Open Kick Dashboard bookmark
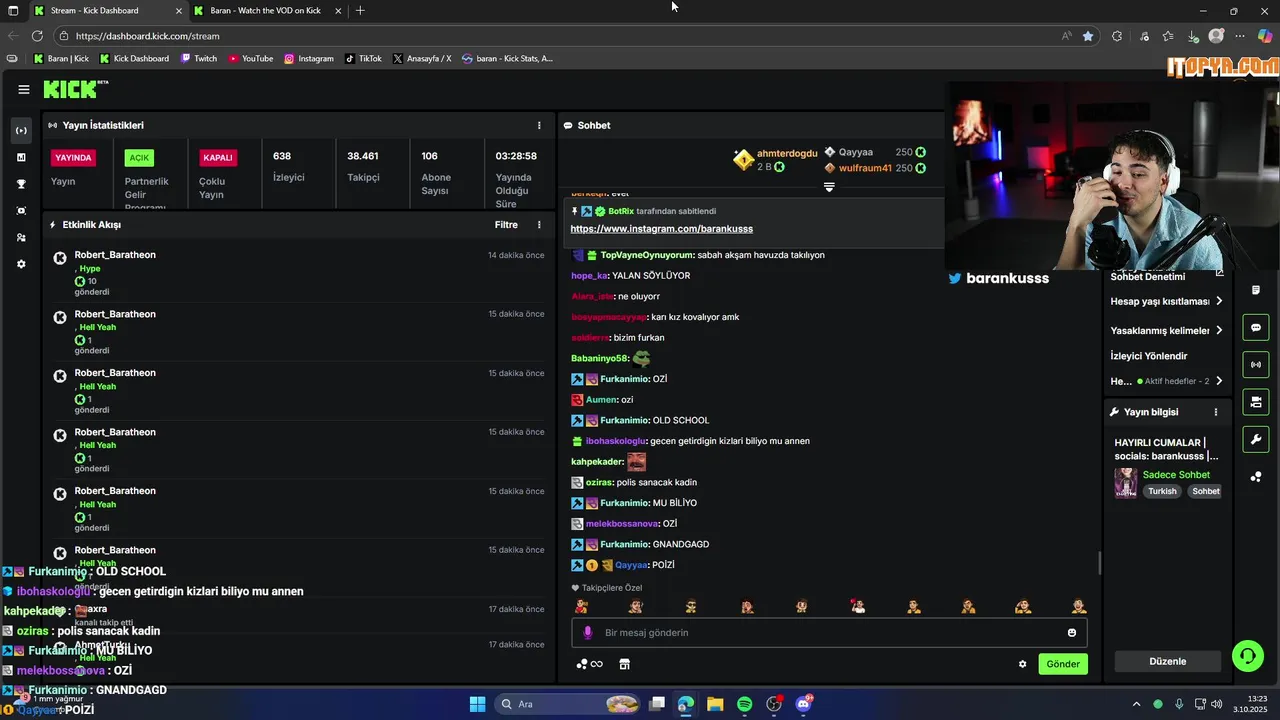 pos(134,59)
